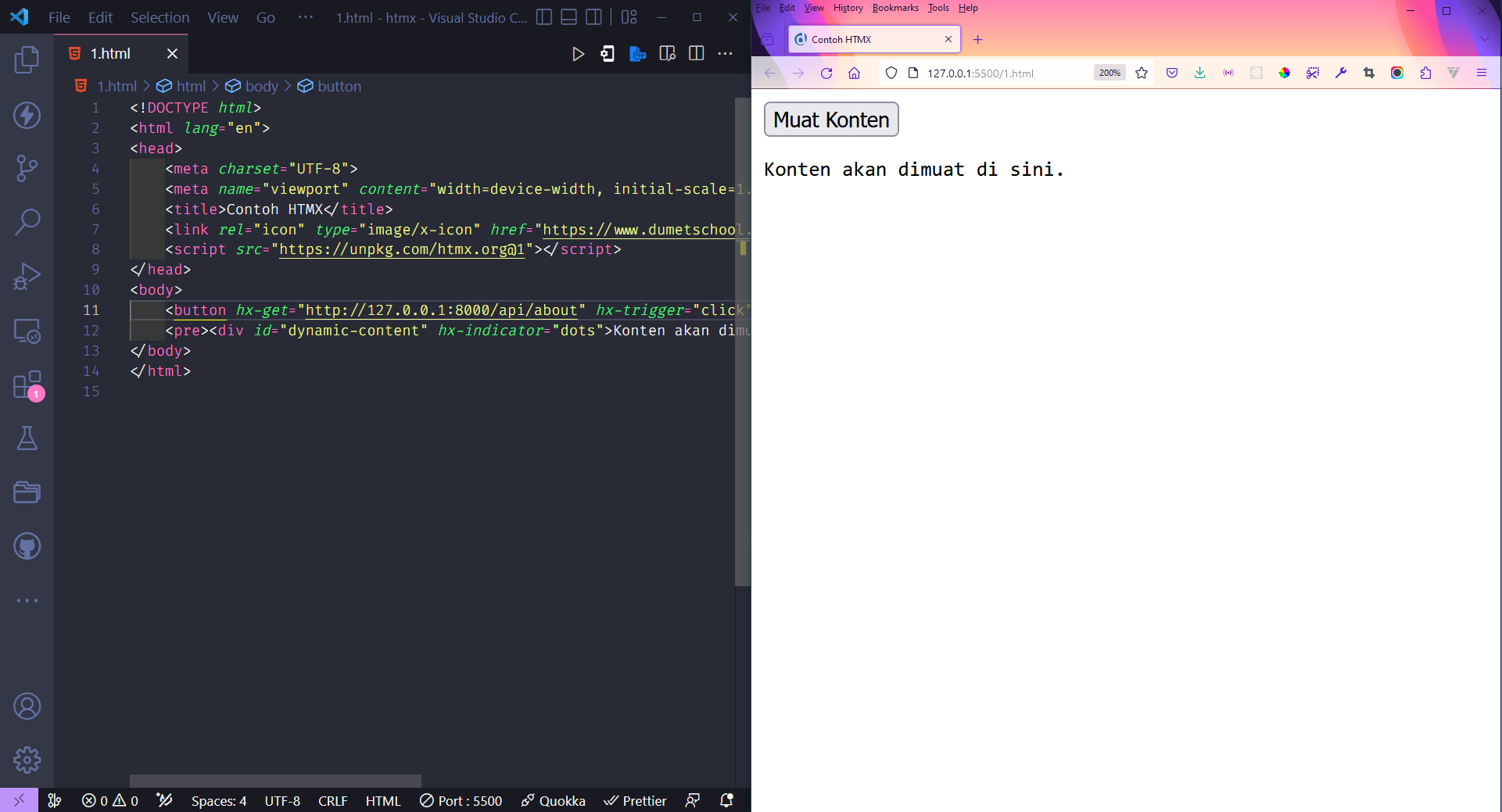Open Extensions view with badge
1502x812 pixels.
(27, 385)
